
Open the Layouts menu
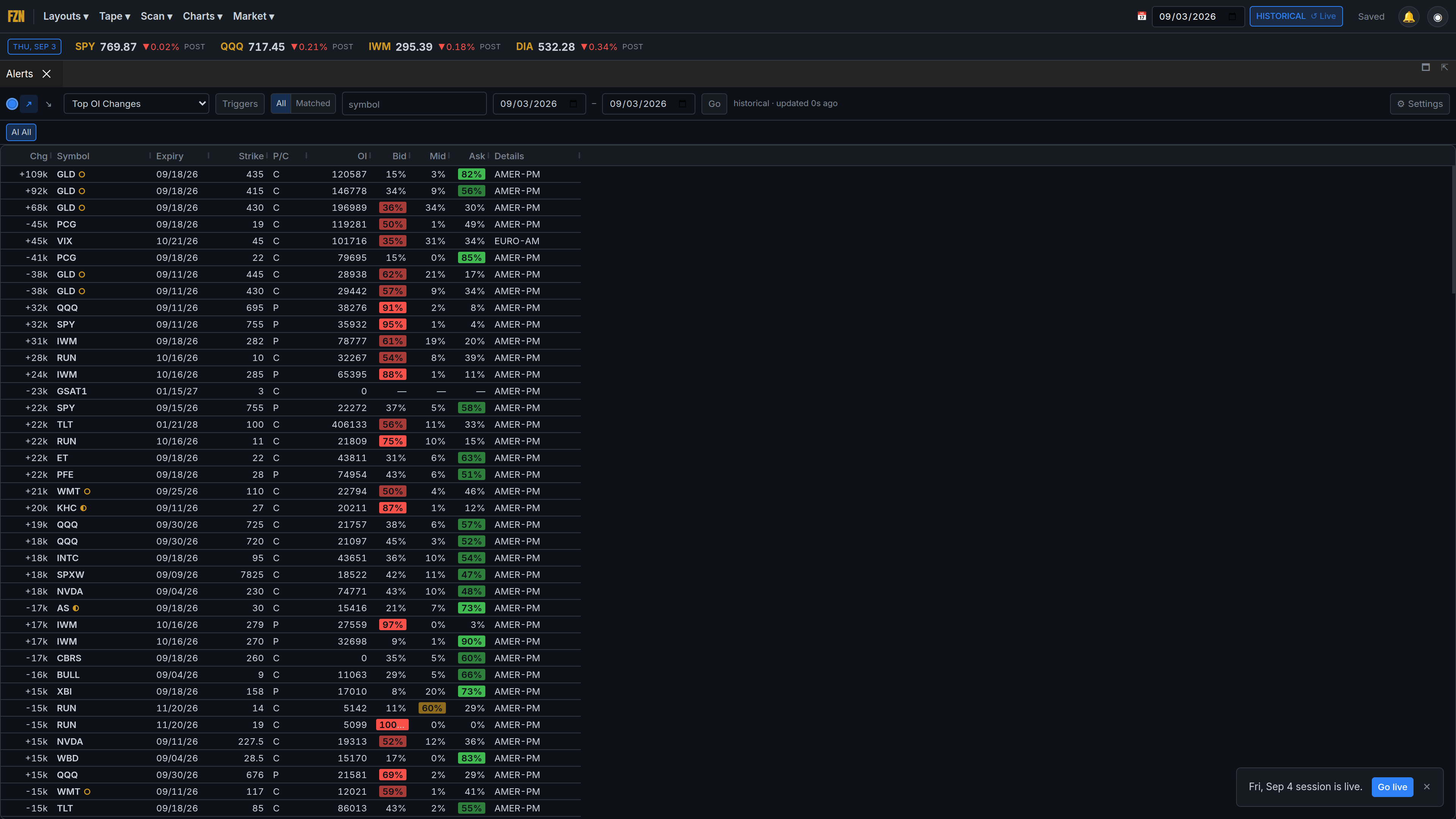click(66, 16)
